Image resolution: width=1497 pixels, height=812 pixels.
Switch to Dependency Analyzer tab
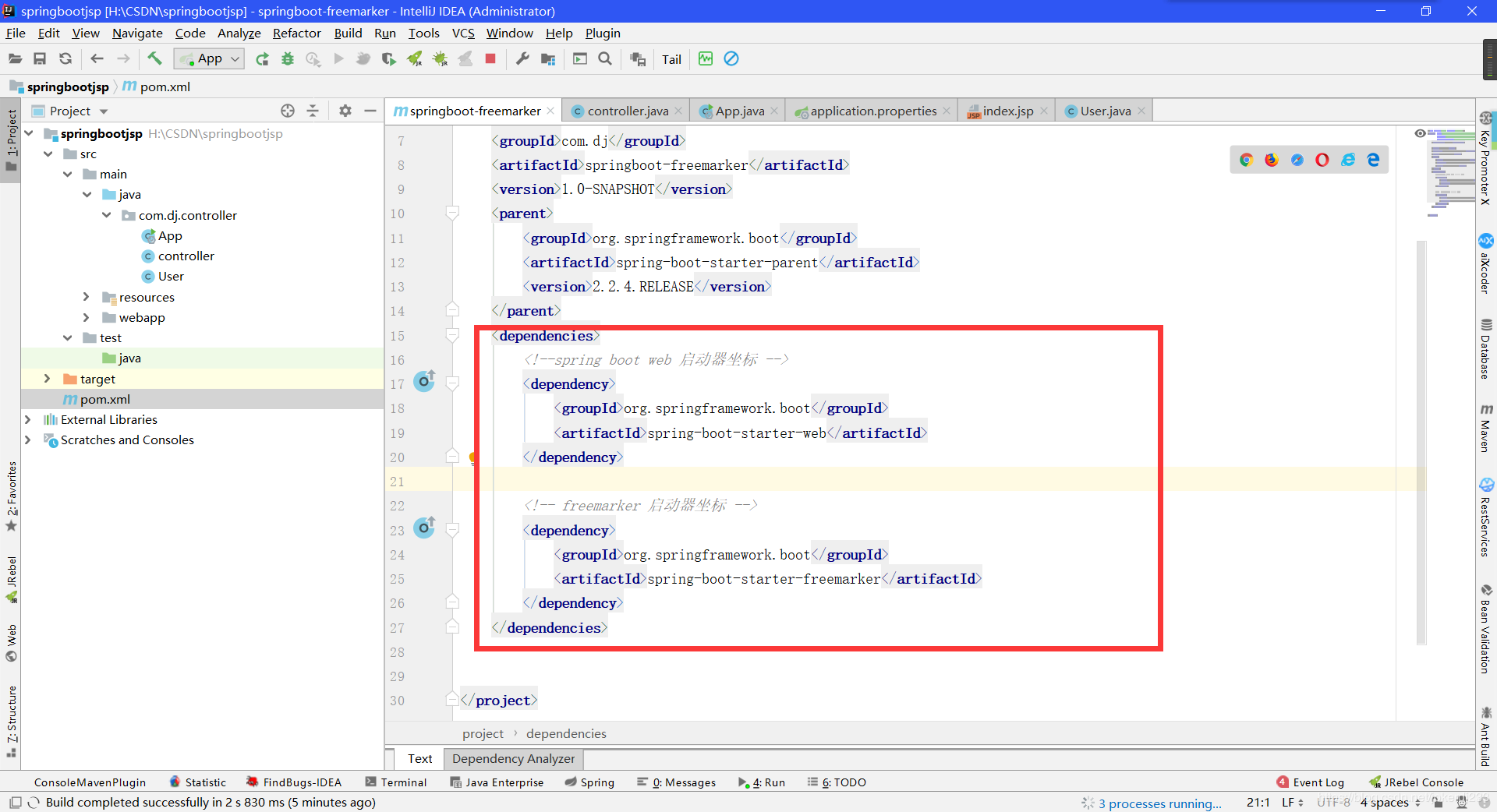click(513, 758)
